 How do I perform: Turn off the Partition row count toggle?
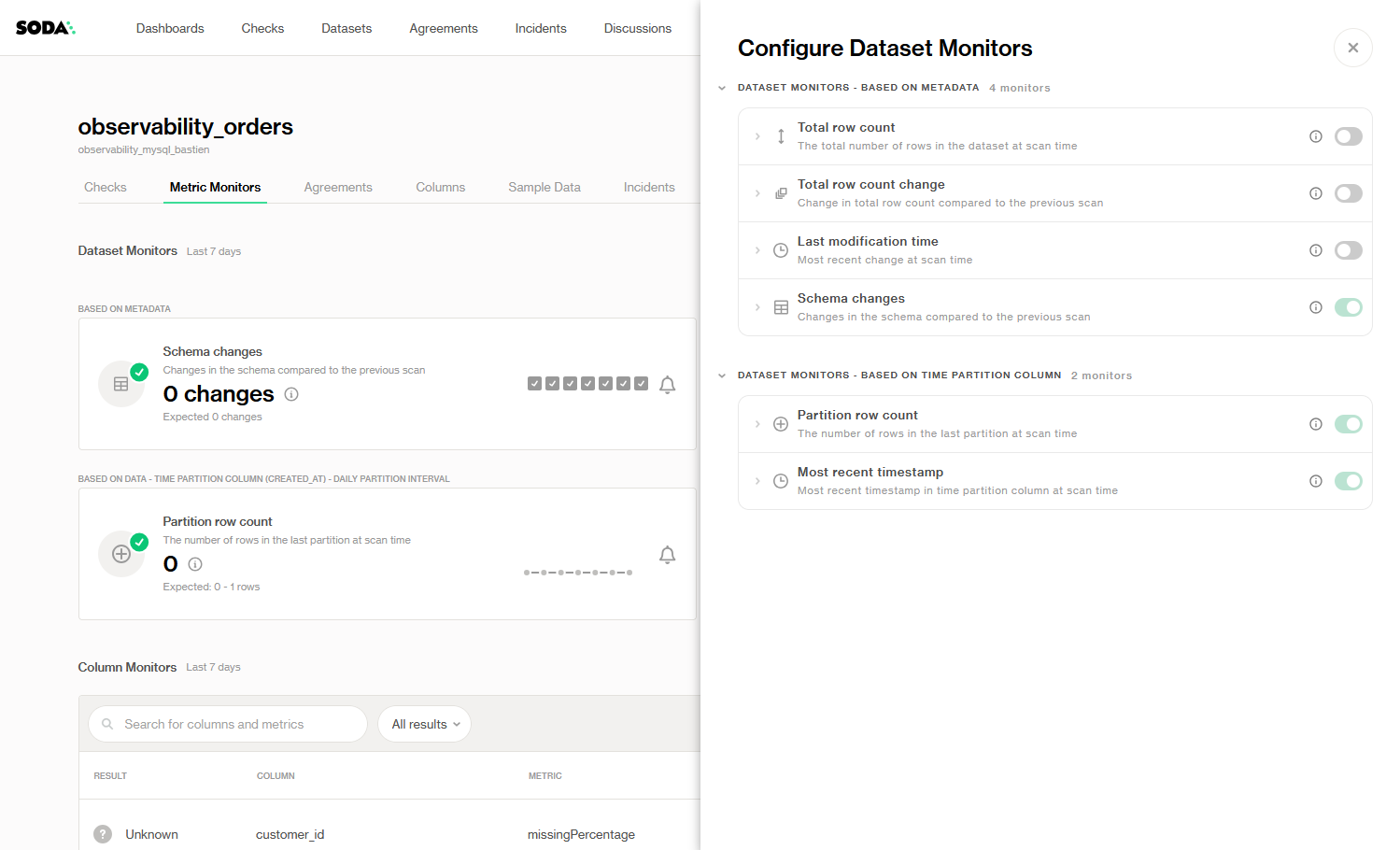point(1348,424)
